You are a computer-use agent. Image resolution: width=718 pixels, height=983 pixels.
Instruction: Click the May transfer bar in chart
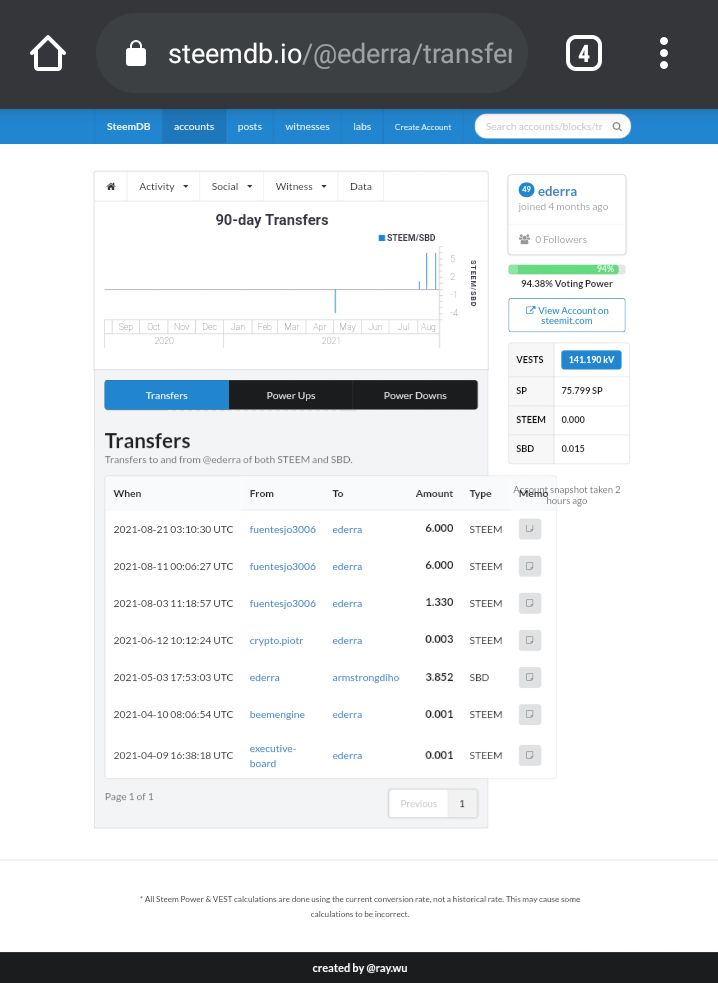click(335, 301)
